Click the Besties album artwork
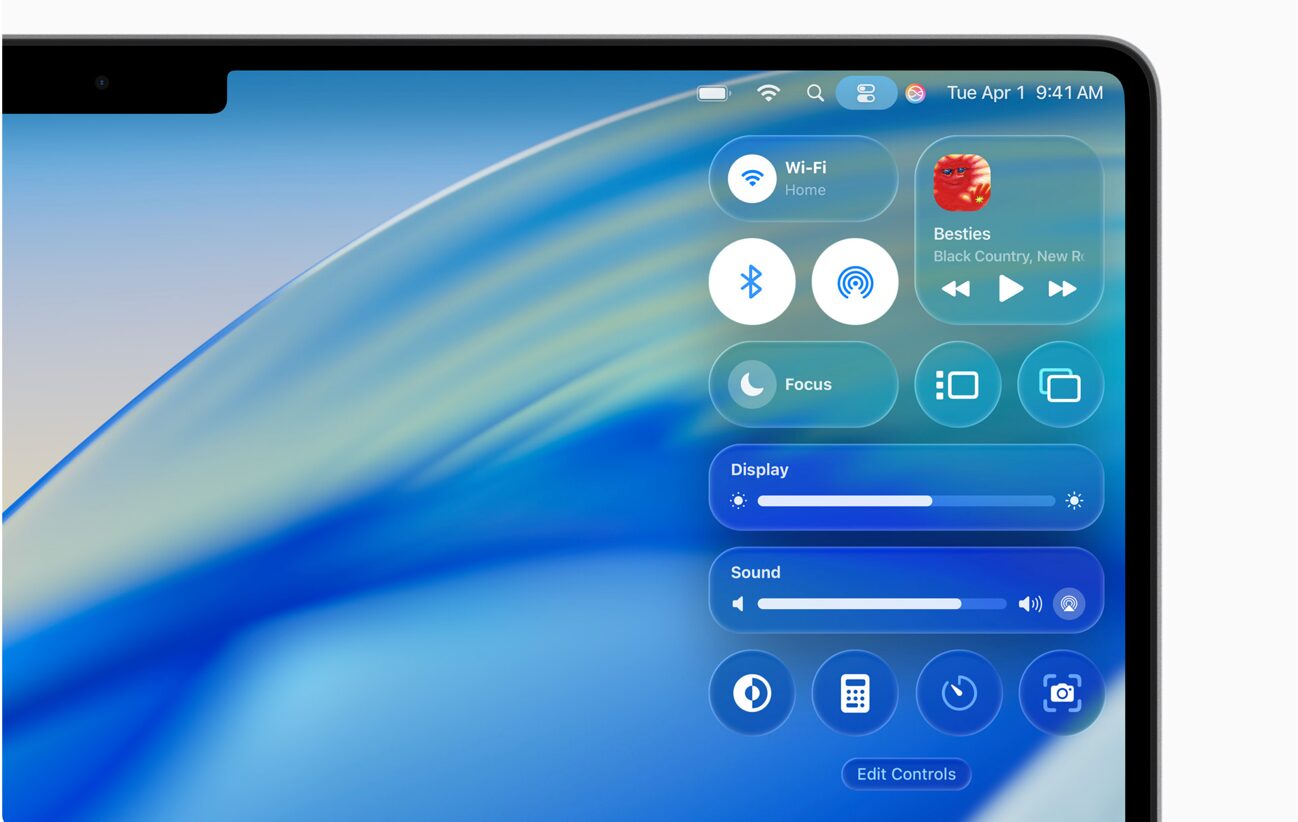This screenshot has width=1298, height=822. pyautogui.click(x=962, y=183)
